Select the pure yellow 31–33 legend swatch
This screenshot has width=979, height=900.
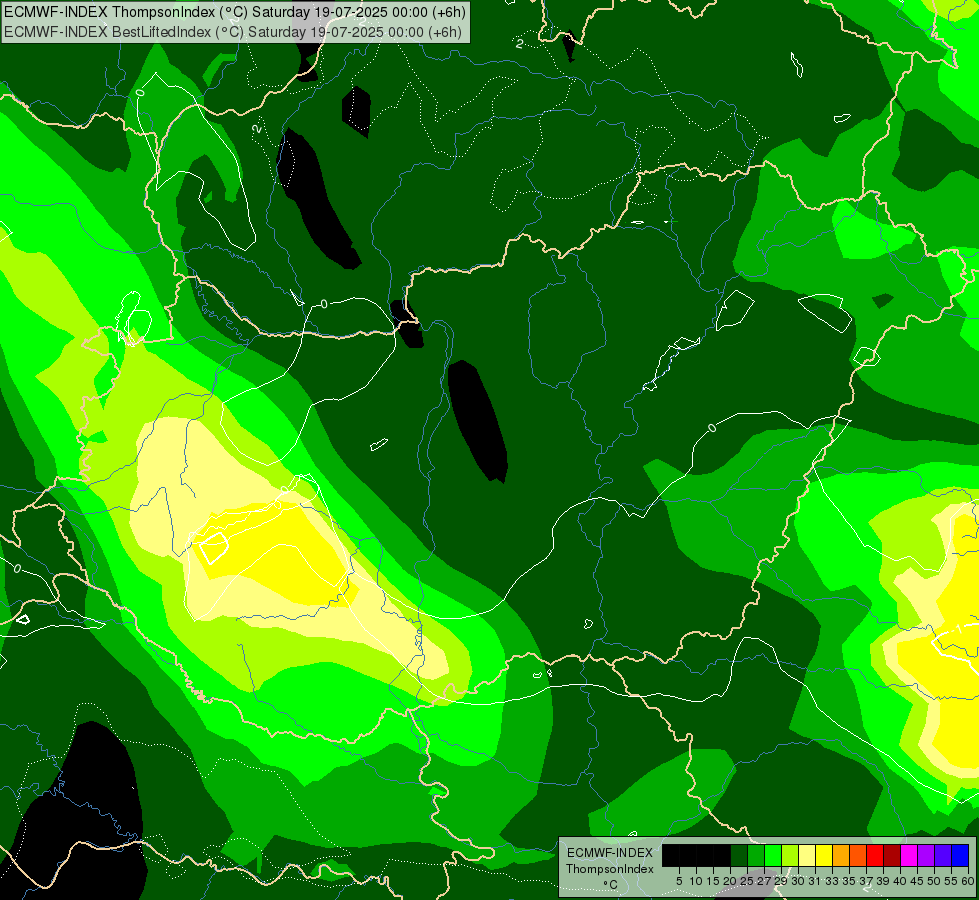click(x=824, y=855)
